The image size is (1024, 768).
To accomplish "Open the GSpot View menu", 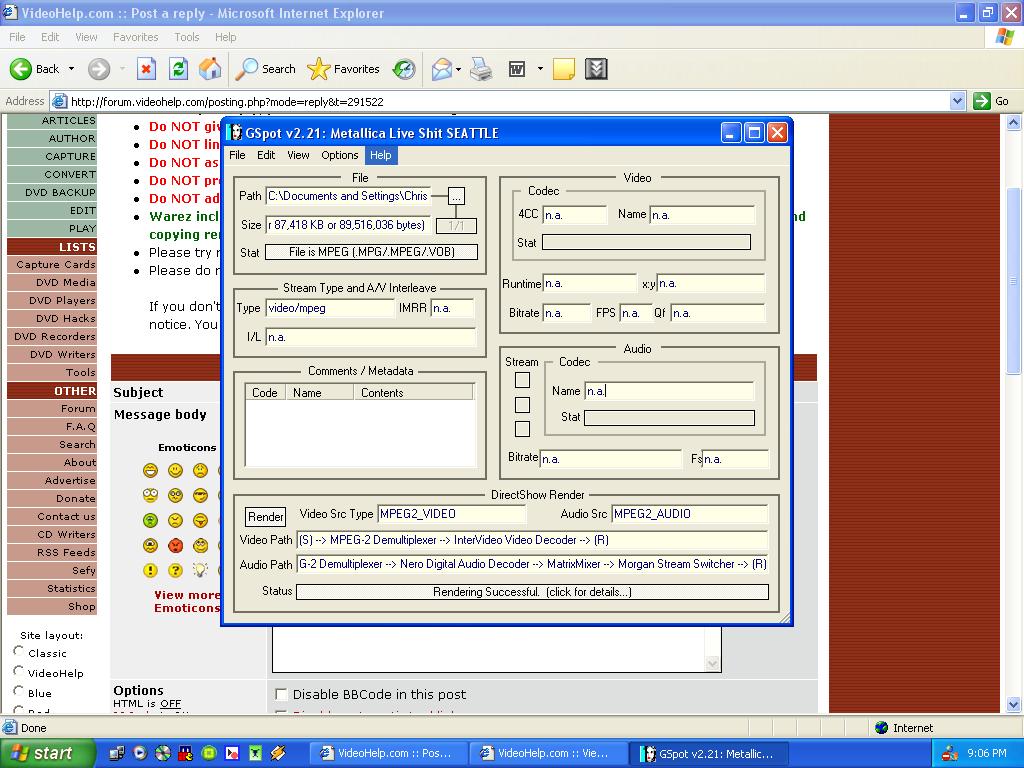I will click(298, 155).
